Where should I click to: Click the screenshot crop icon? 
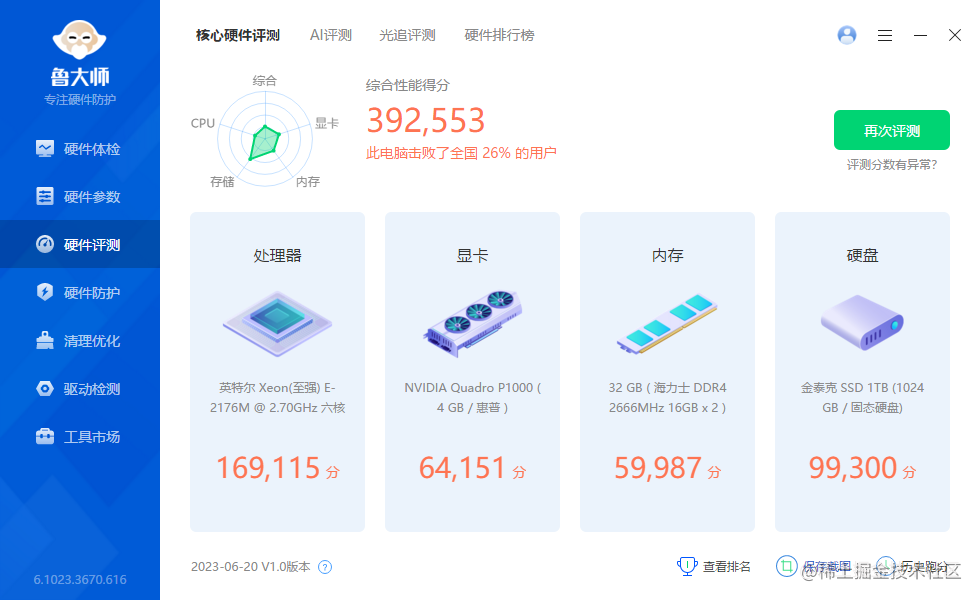coord(787,566)
